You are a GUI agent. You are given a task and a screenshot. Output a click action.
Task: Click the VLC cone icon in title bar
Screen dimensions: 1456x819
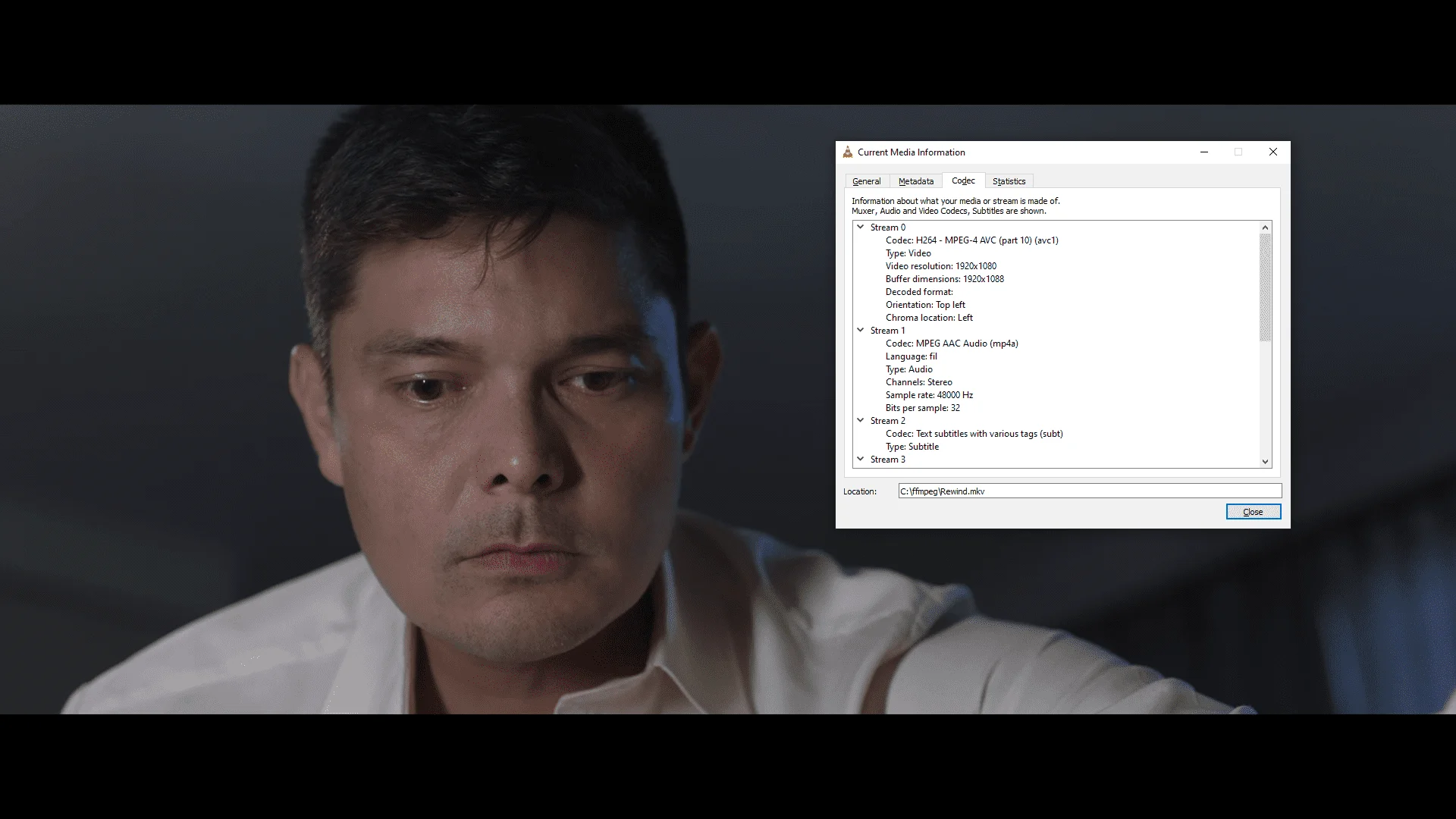(847, 152)
